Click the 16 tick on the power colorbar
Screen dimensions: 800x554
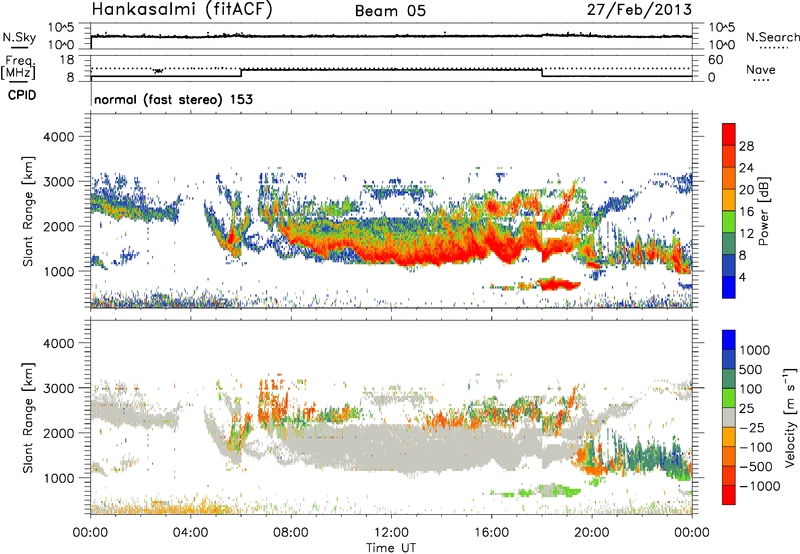click(746, 212)
